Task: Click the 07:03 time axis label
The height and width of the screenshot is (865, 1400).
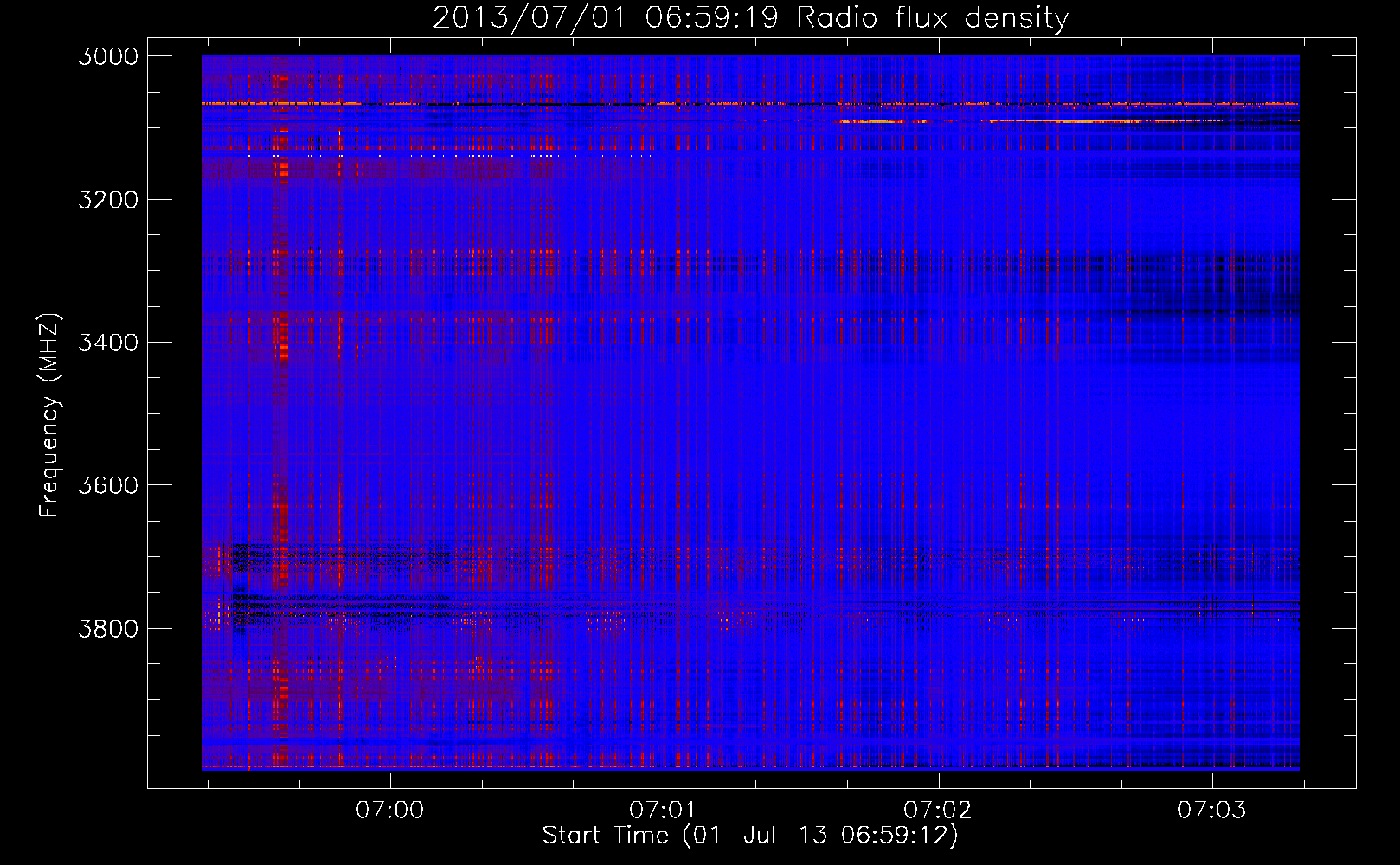Action: 1212,810
